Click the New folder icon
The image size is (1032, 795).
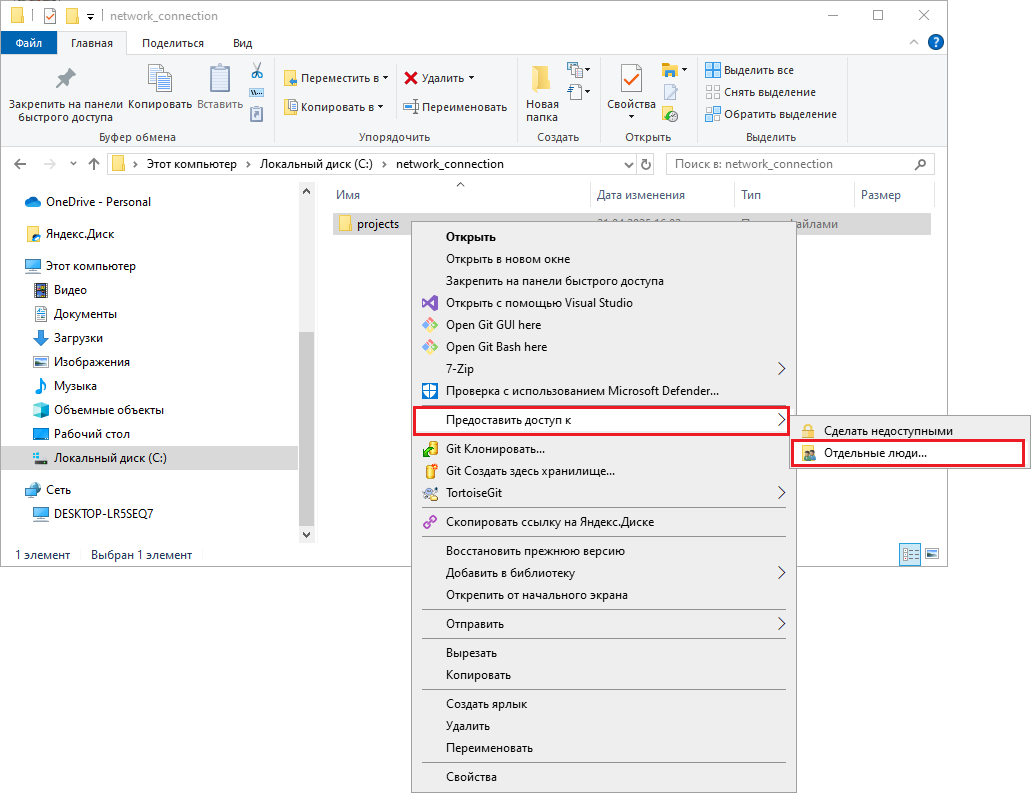[x=542, y=80]
